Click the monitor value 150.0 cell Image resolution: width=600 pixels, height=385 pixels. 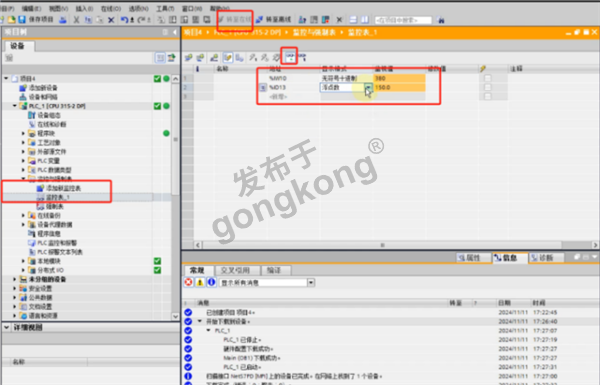click(x=399, y=87)
